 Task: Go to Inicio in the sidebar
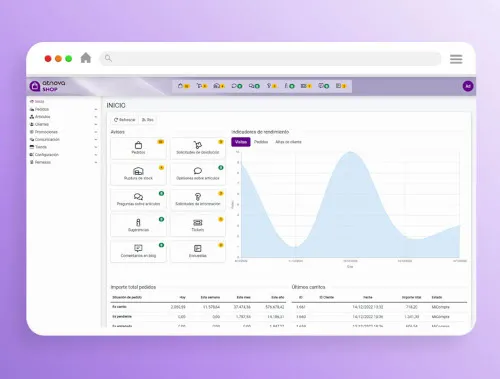tap(37, 101)
